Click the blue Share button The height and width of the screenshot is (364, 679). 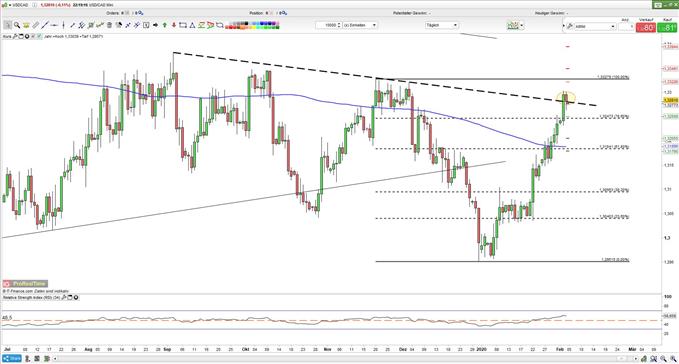[x=11, y=358]
